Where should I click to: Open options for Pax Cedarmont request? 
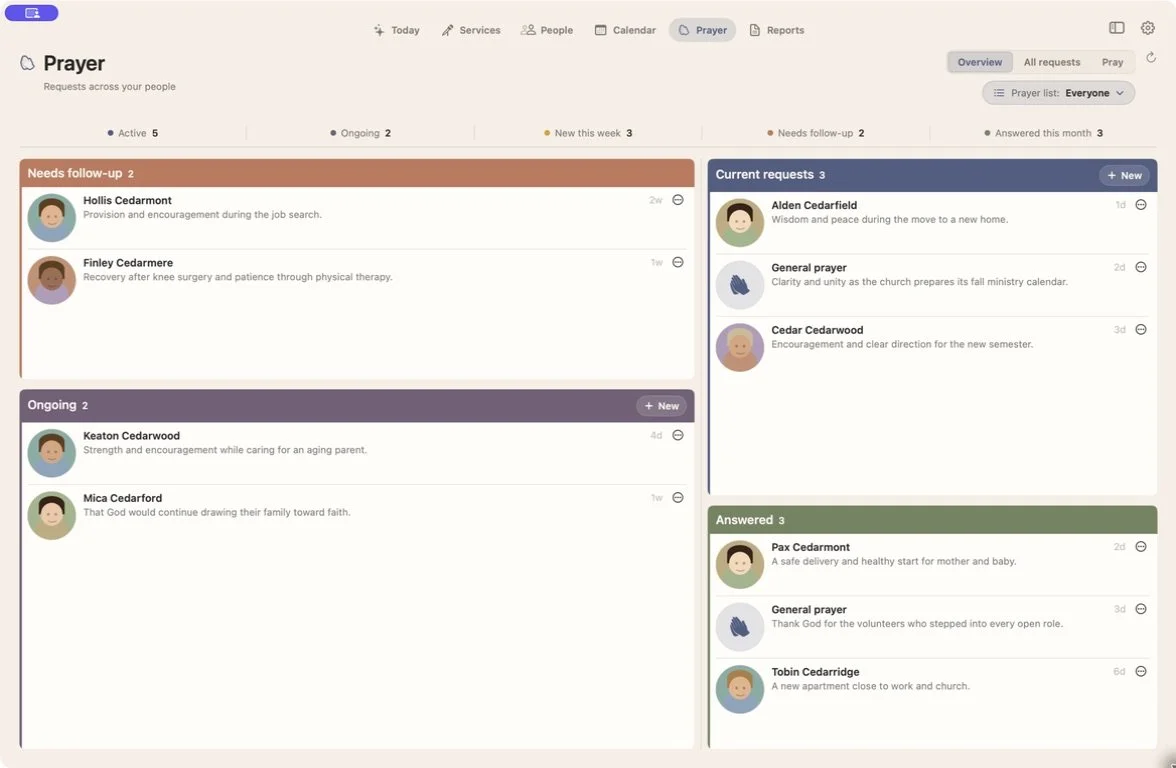pos(1140,547)
